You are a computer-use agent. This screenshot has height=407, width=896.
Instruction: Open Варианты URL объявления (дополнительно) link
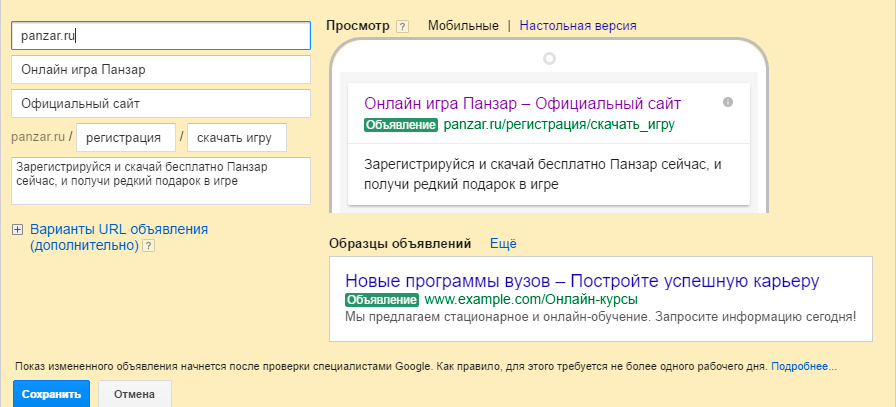pos(119,238)
